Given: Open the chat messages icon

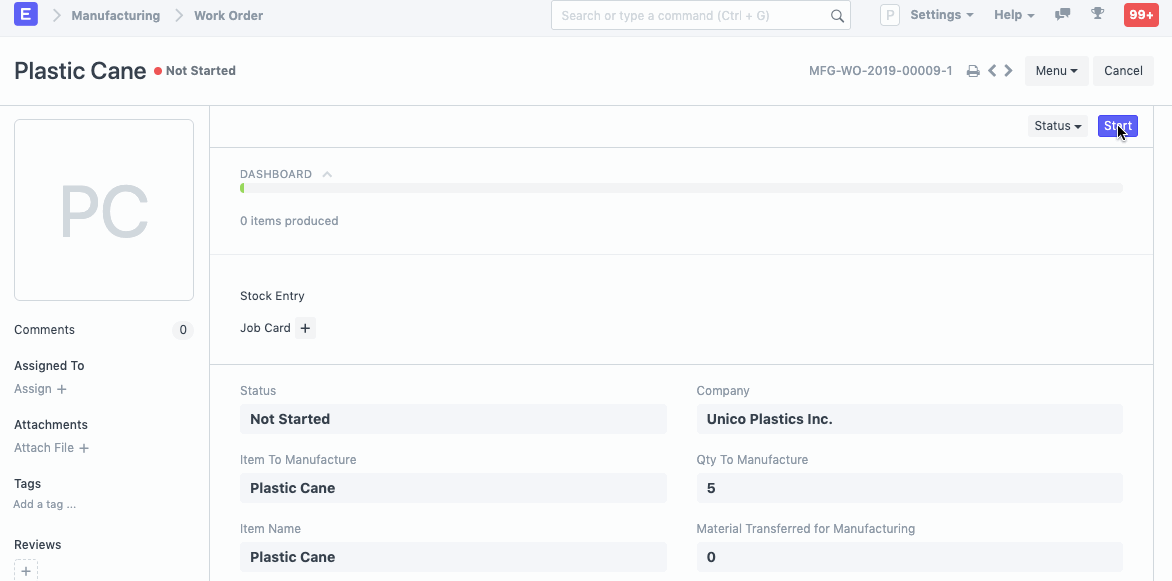Looking at the screenshot, I should point(1062,15).
